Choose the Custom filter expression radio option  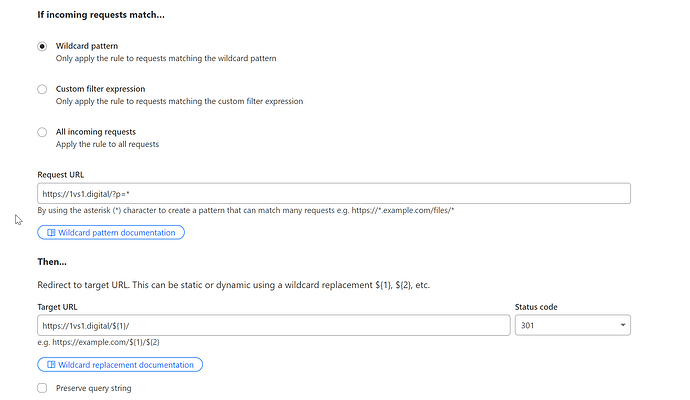click(x=42, y=89)
